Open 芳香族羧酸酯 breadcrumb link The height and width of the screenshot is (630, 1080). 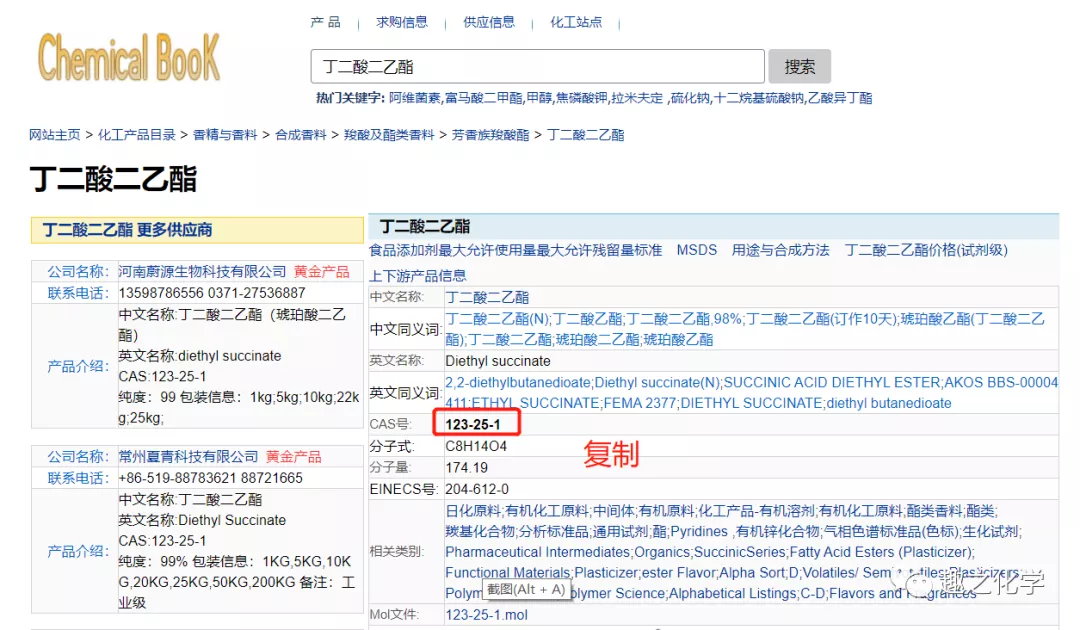coord(490,135)
